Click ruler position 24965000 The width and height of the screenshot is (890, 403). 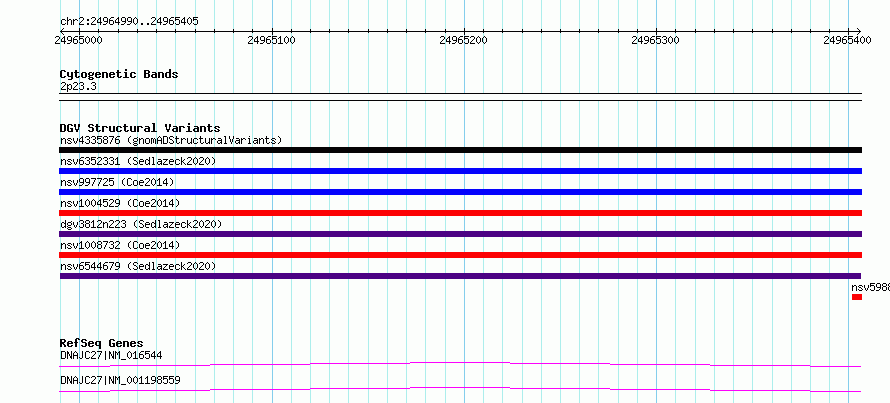coord(79,40)
